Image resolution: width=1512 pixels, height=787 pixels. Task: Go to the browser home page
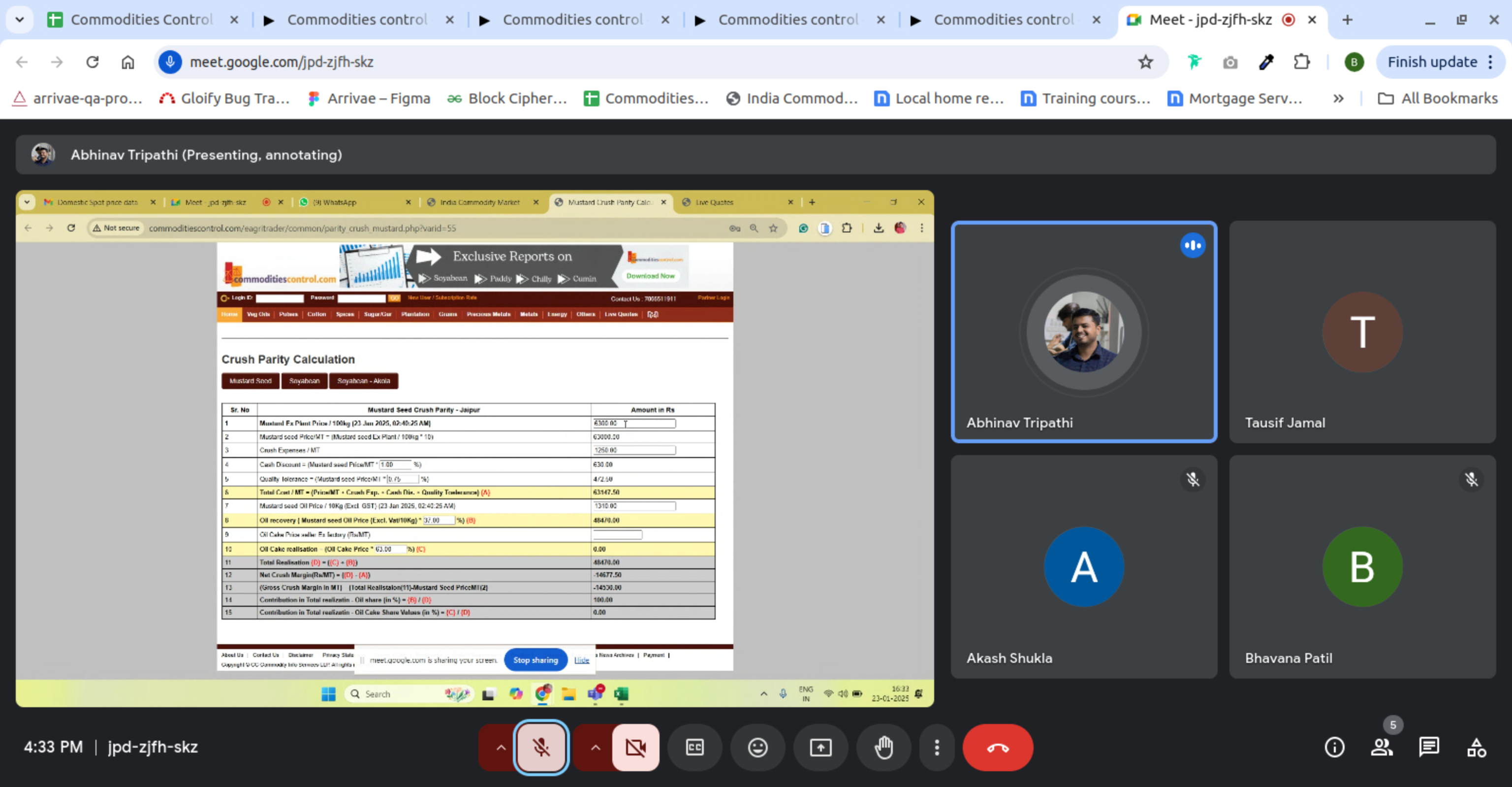point(127,62)
